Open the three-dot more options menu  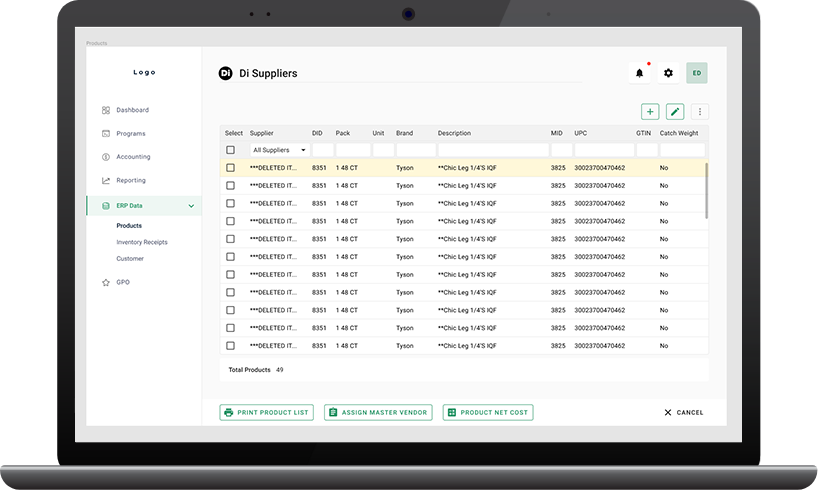click(x=700, y=112)
